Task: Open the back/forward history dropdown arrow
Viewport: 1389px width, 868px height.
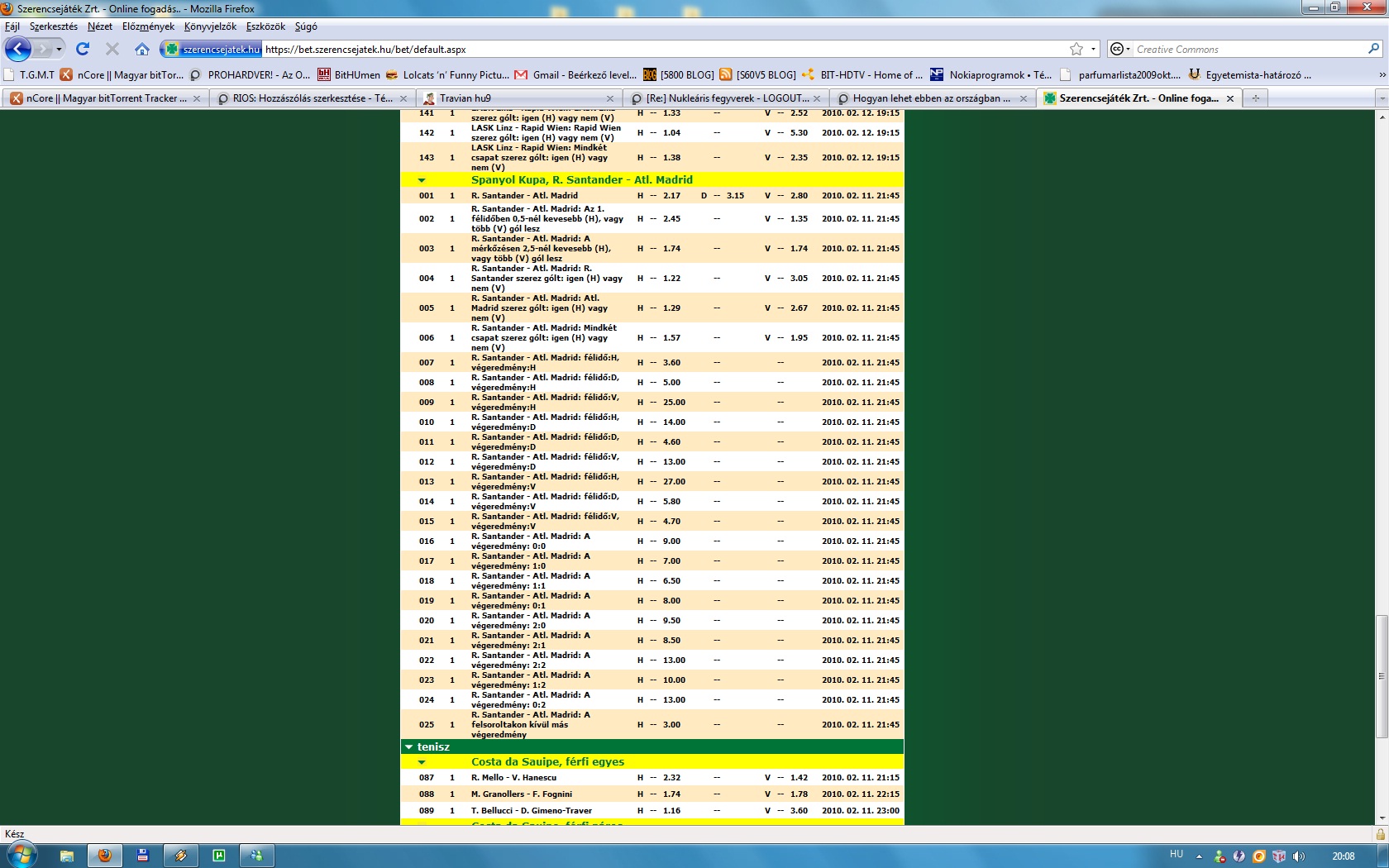Action: click(x=59, y=49)
